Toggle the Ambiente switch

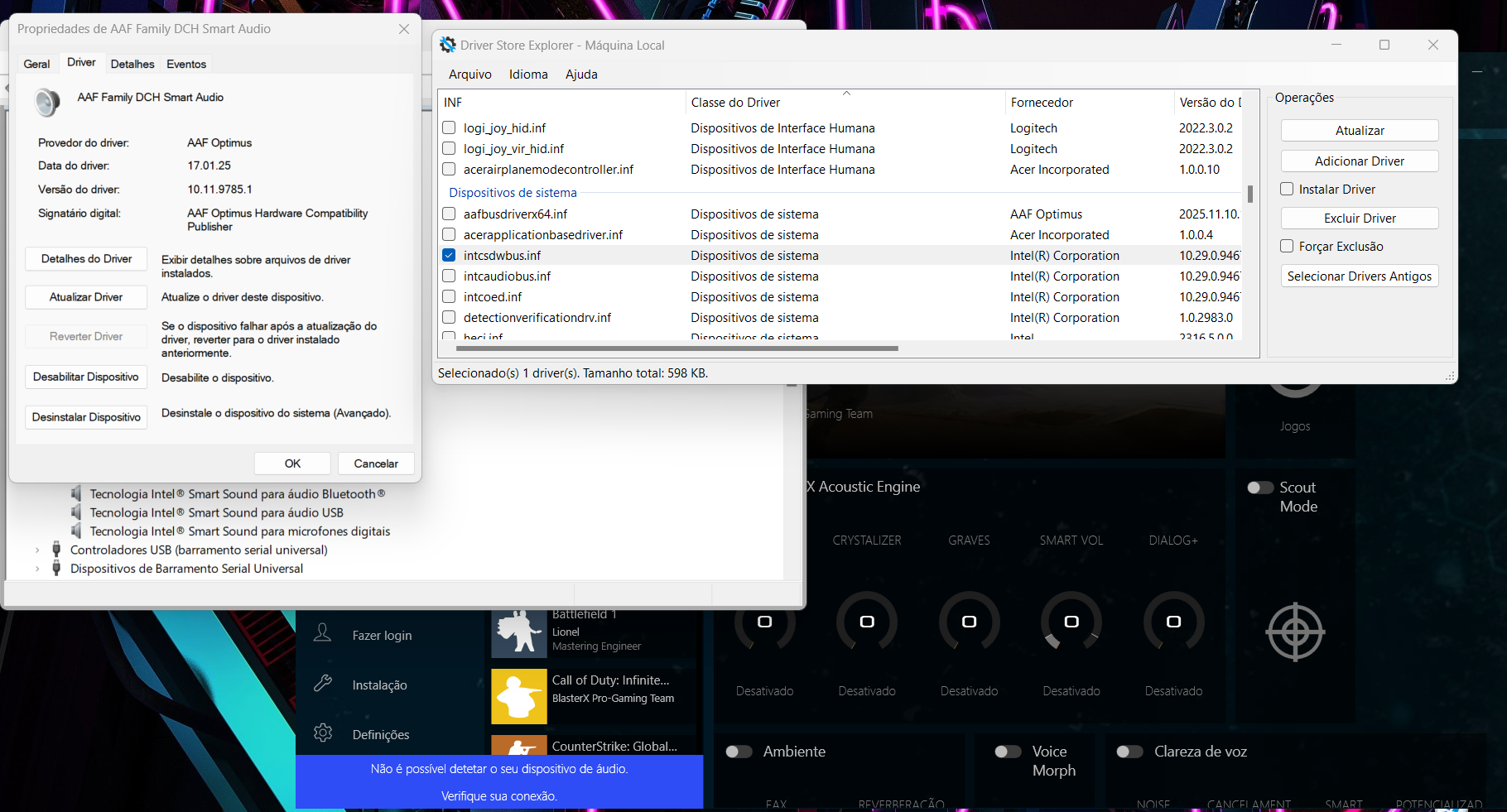[739, 752]
